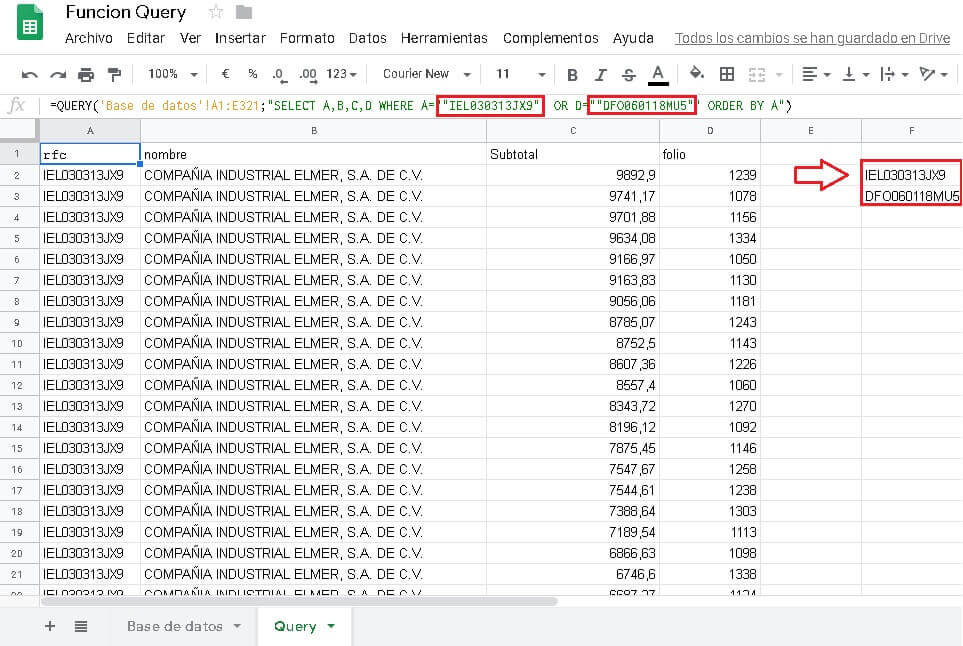The image size is (963, 646).
Task: Open the Archivo menu
Action: point(88,38)
